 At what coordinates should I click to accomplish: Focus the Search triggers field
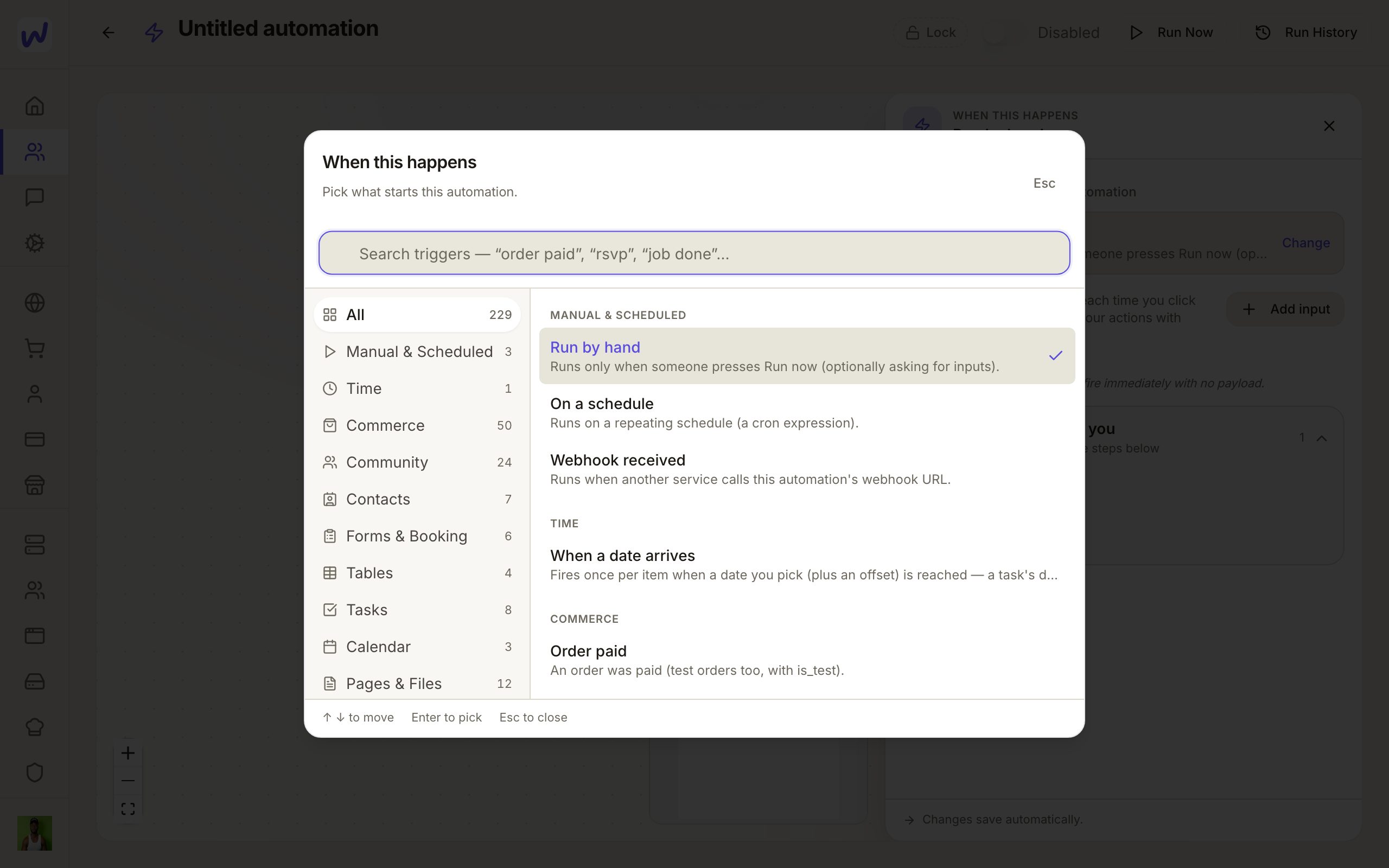(694, 253)
